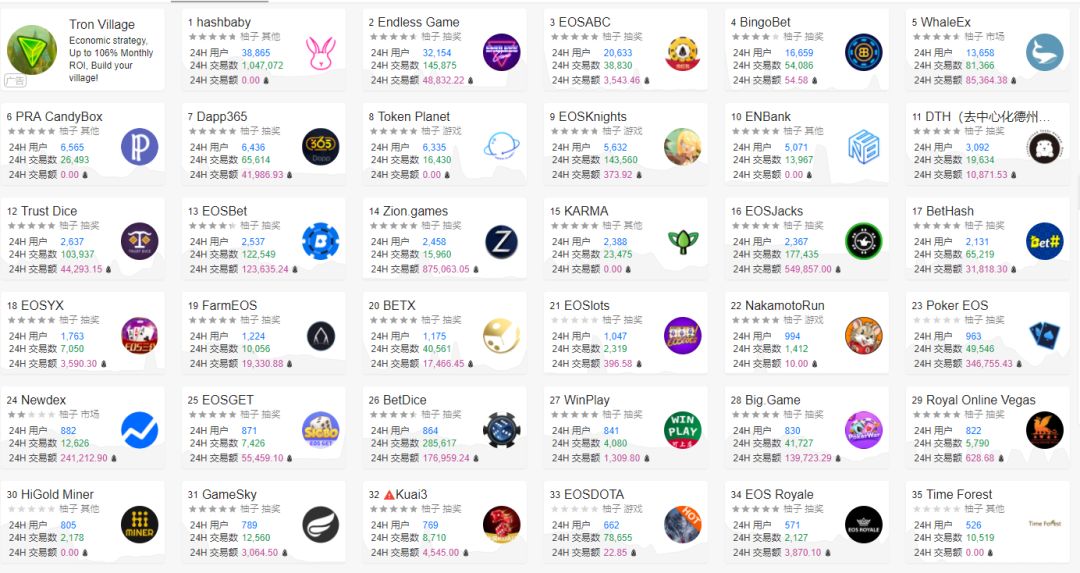Click the hashbaby pink rabbit icon
This screenshot has height=573, width=1080.
pyautogui.click(x=320, y=52)
